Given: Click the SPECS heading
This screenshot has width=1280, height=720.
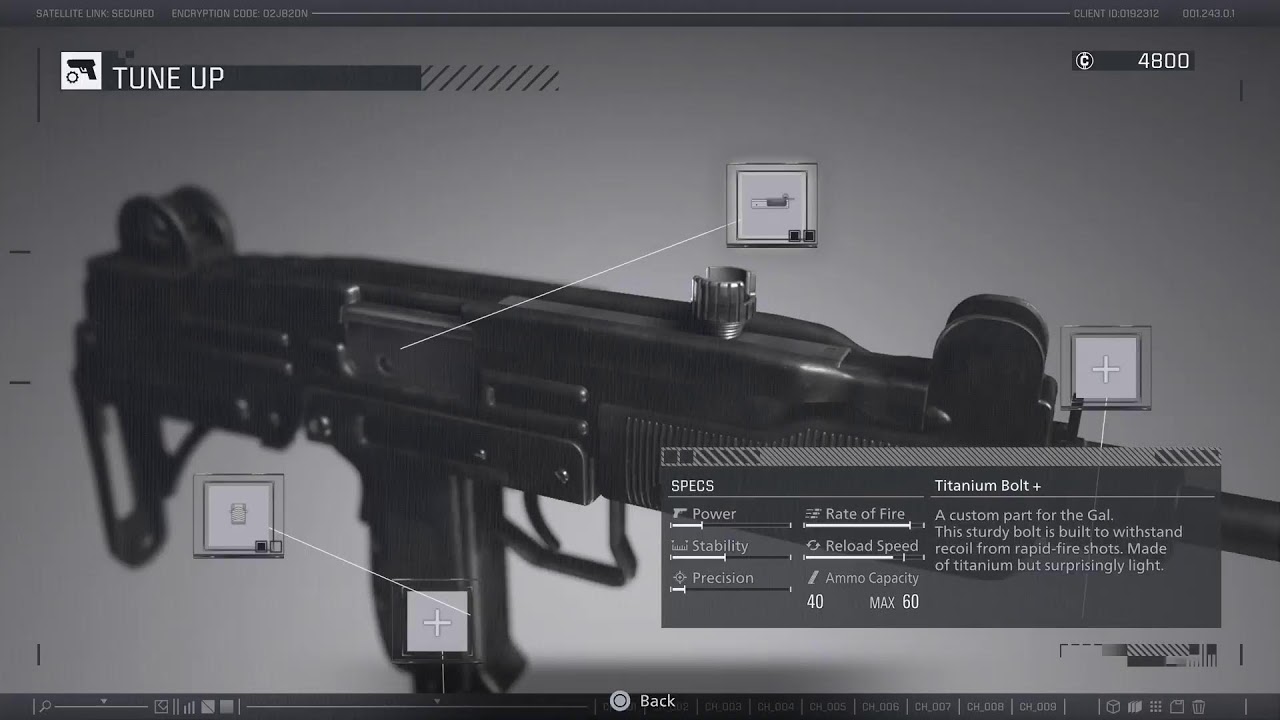Looking at the screenshot, I should [692, 486].
